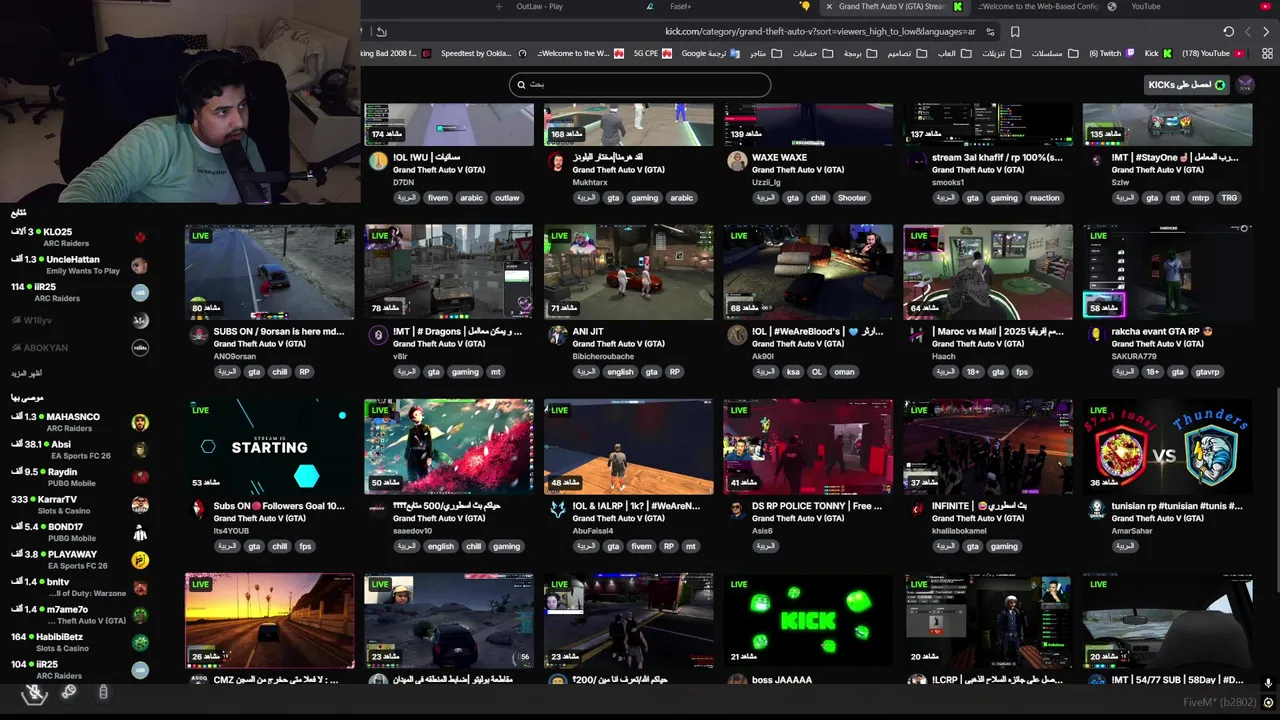This screenshot has width=1280, height=720.
Task: Open the حسابات bookmarks folder
Action: [812, 53]
